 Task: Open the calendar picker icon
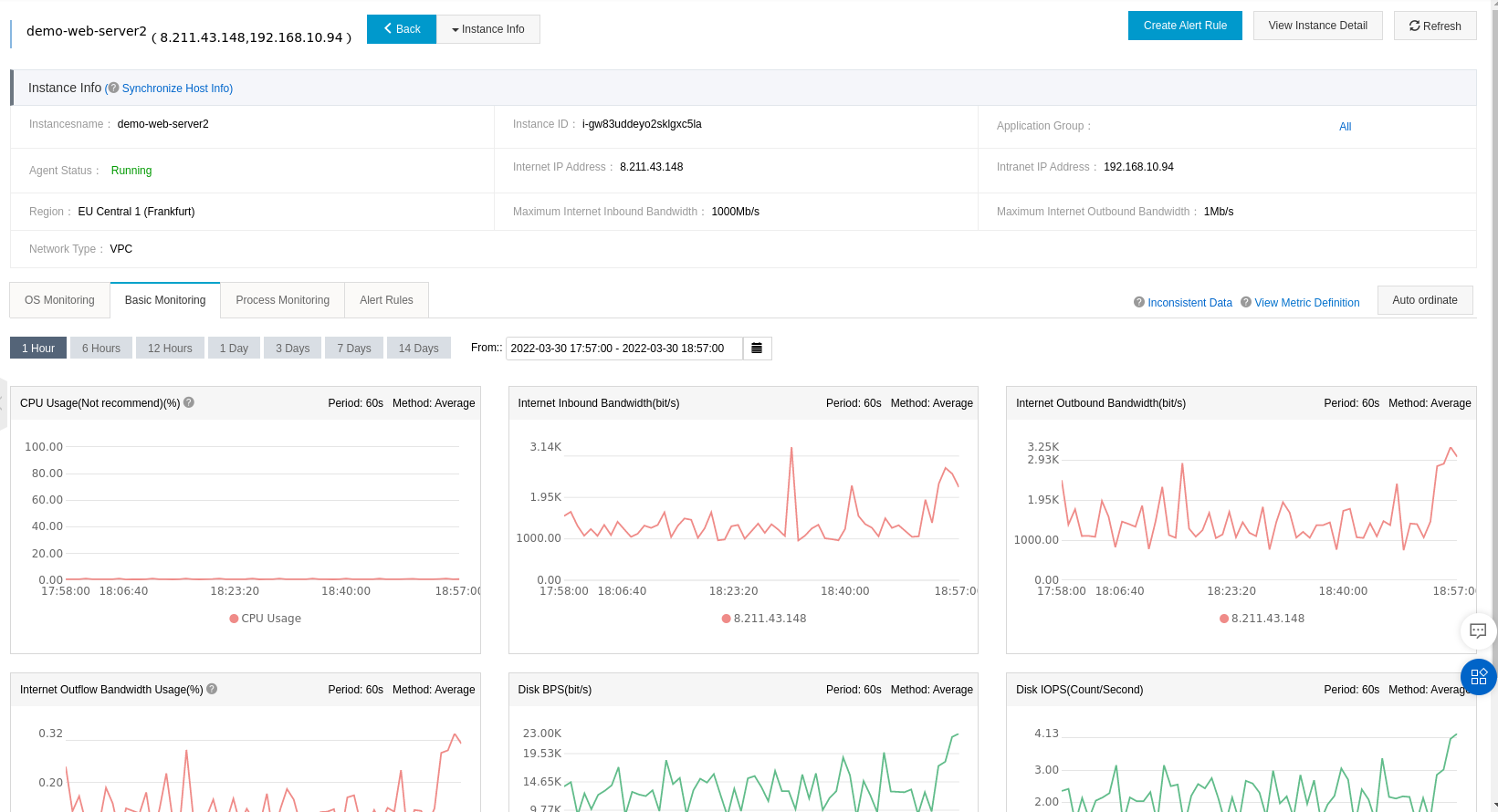tap(757, 349)
